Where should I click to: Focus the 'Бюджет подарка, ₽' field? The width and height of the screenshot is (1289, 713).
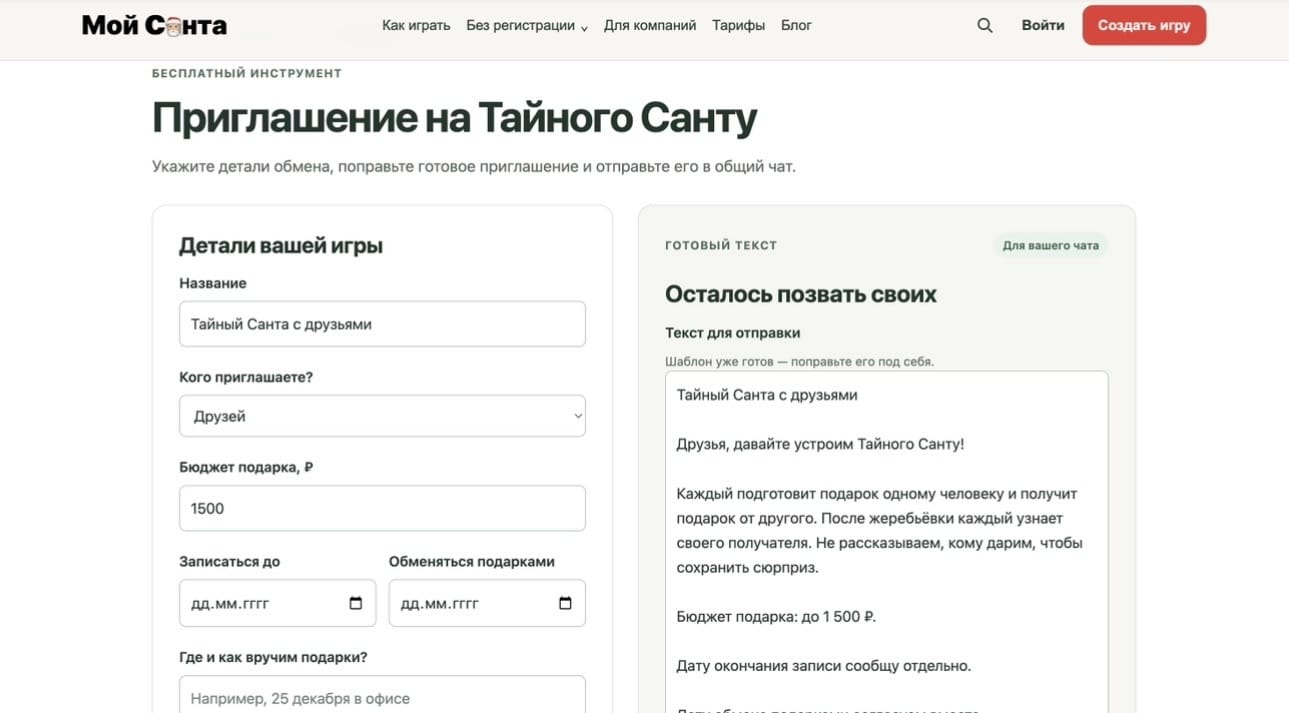click(382, 508)
